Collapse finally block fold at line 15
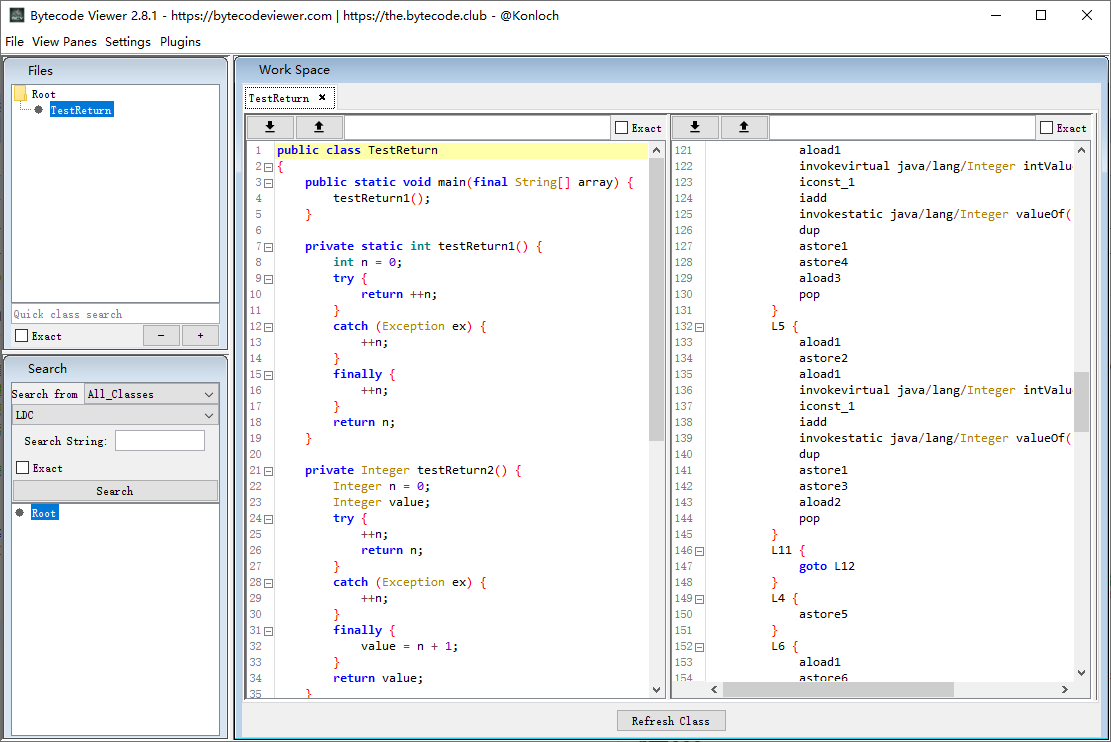Screen dimensions: 1111x742 (x=269, y=375)
